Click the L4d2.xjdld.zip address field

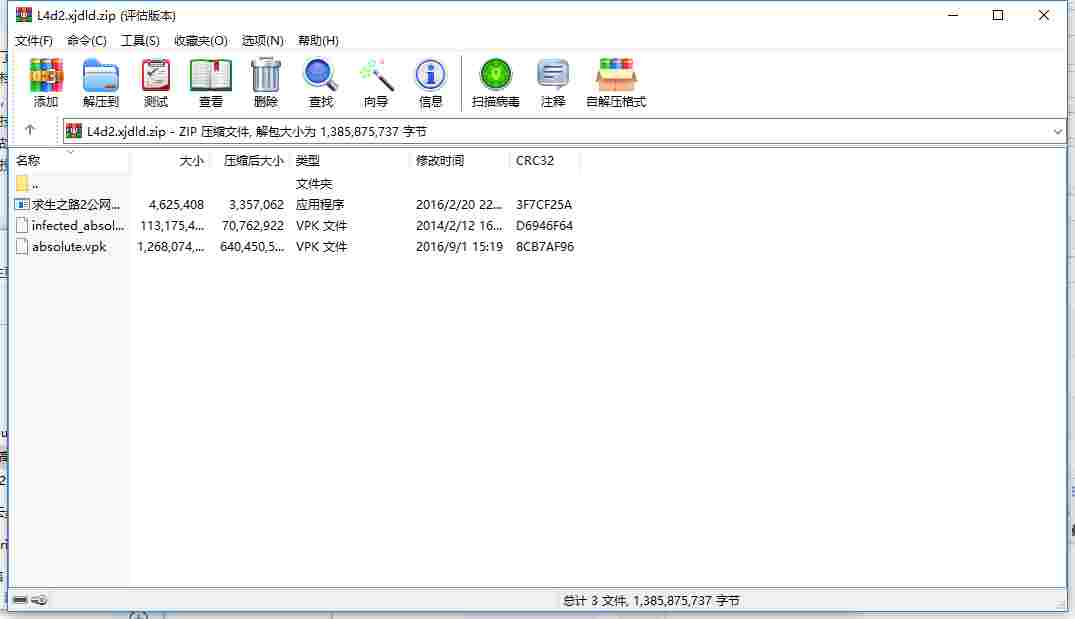point(564,132)
